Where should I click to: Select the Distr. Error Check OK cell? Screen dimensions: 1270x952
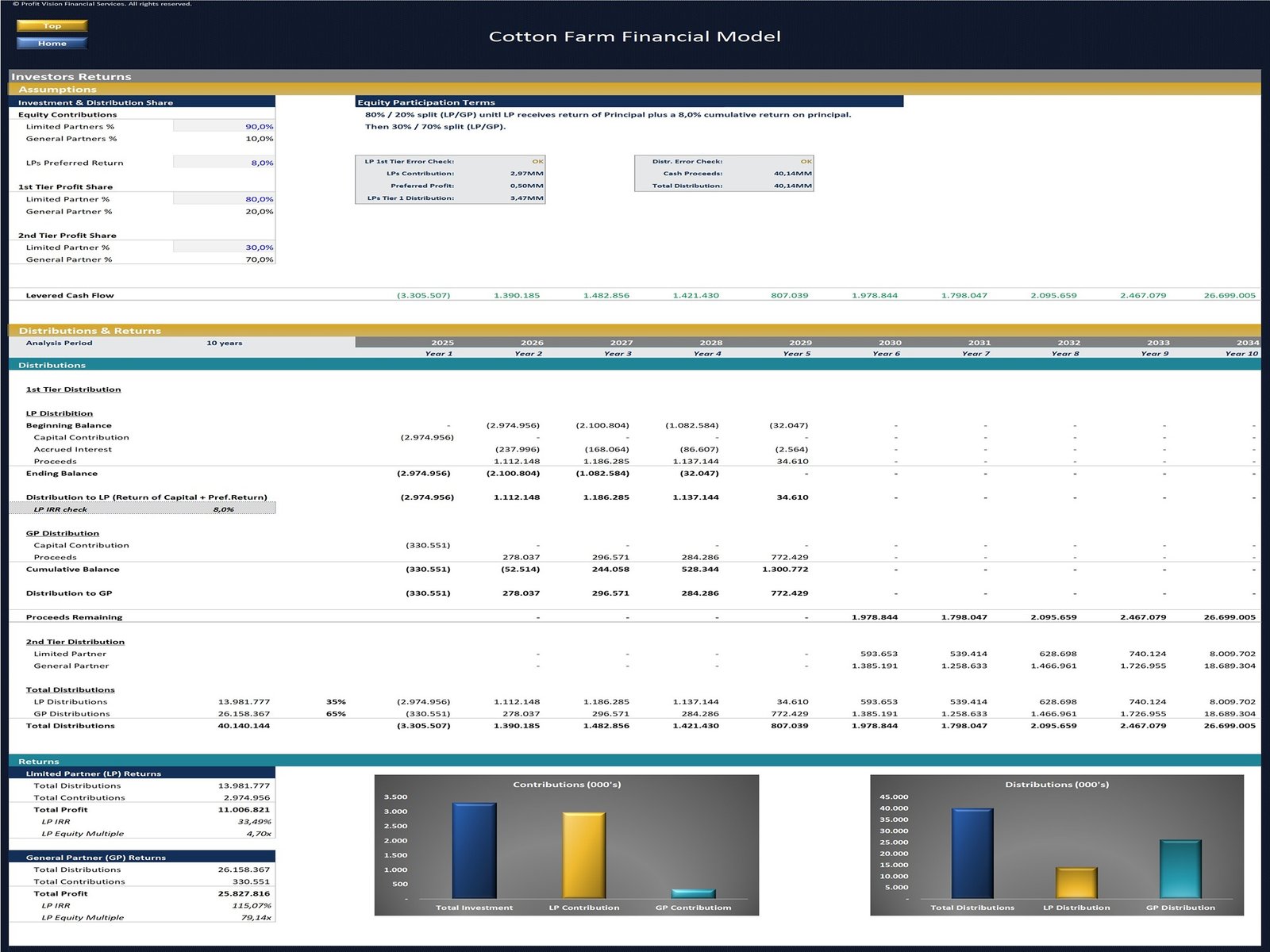[x=806, y=161]
